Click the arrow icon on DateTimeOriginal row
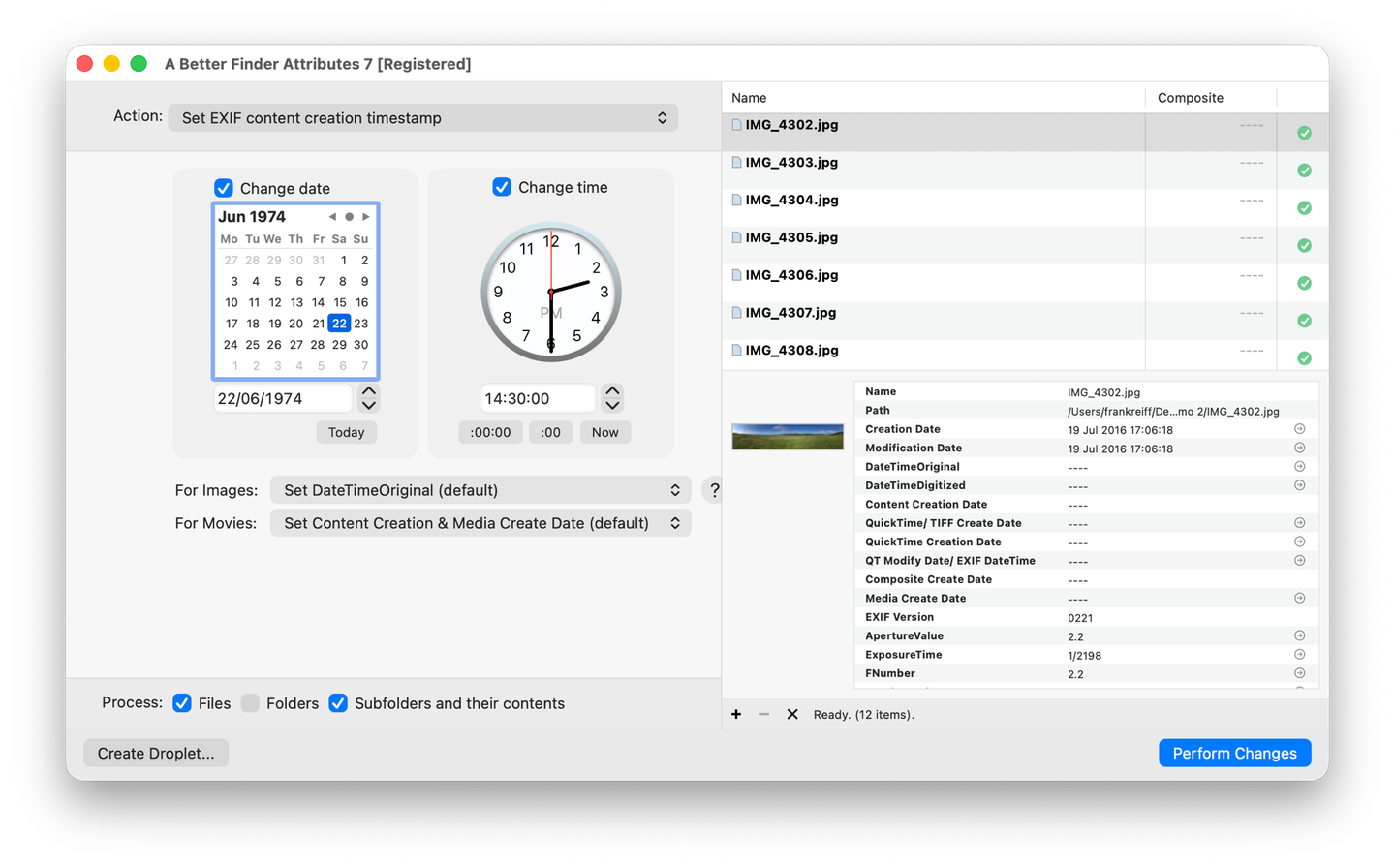This screenshot has height=868, width=1395. (x=1300, y=467)
